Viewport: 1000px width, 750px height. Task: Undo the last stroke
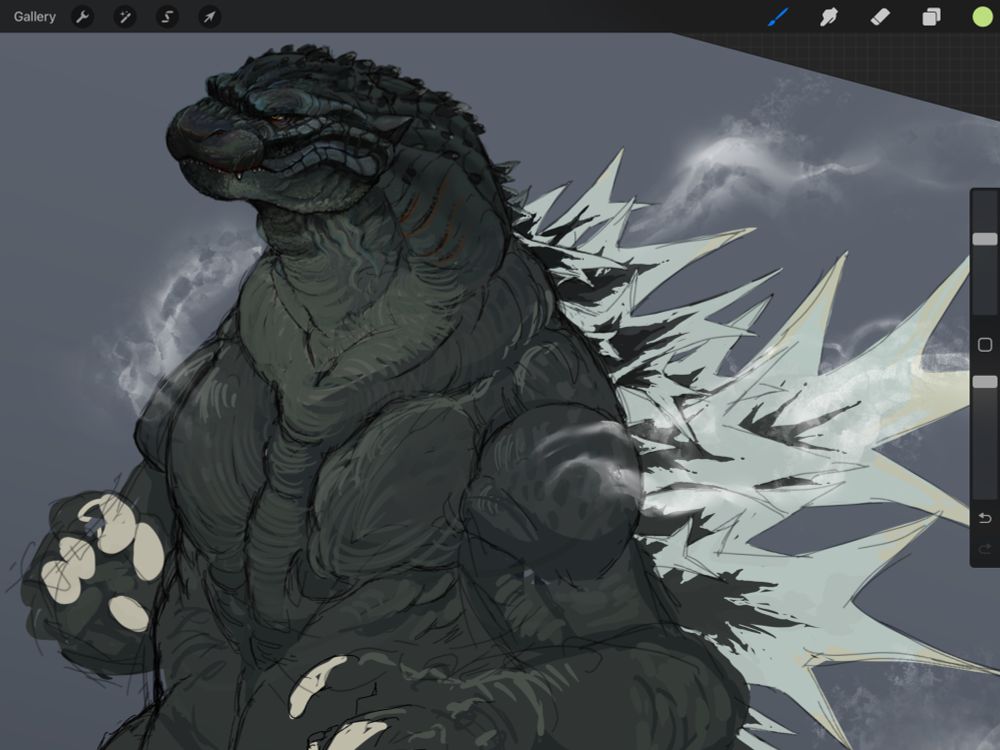click(985, 518)
